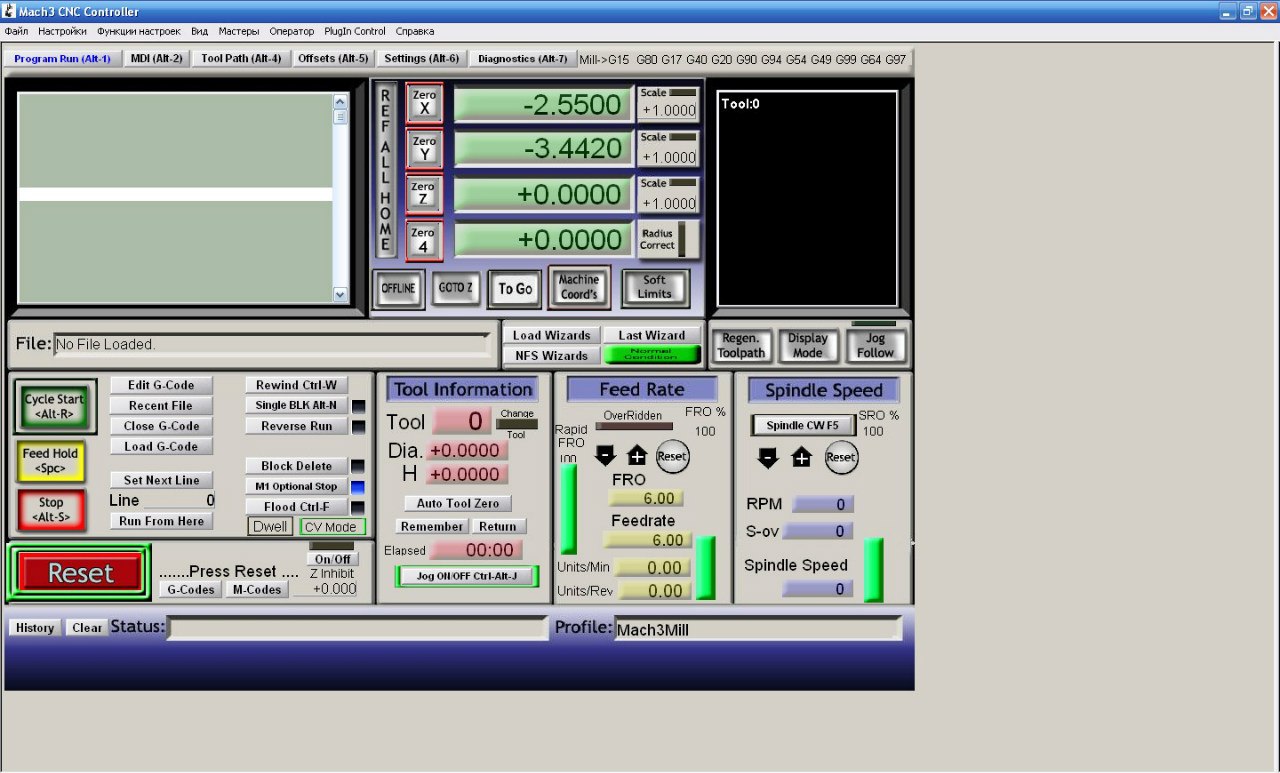Click the X axis coordinate readout field
The height and width of the screenshot is (773, 1280).
(x=543, y=104)
